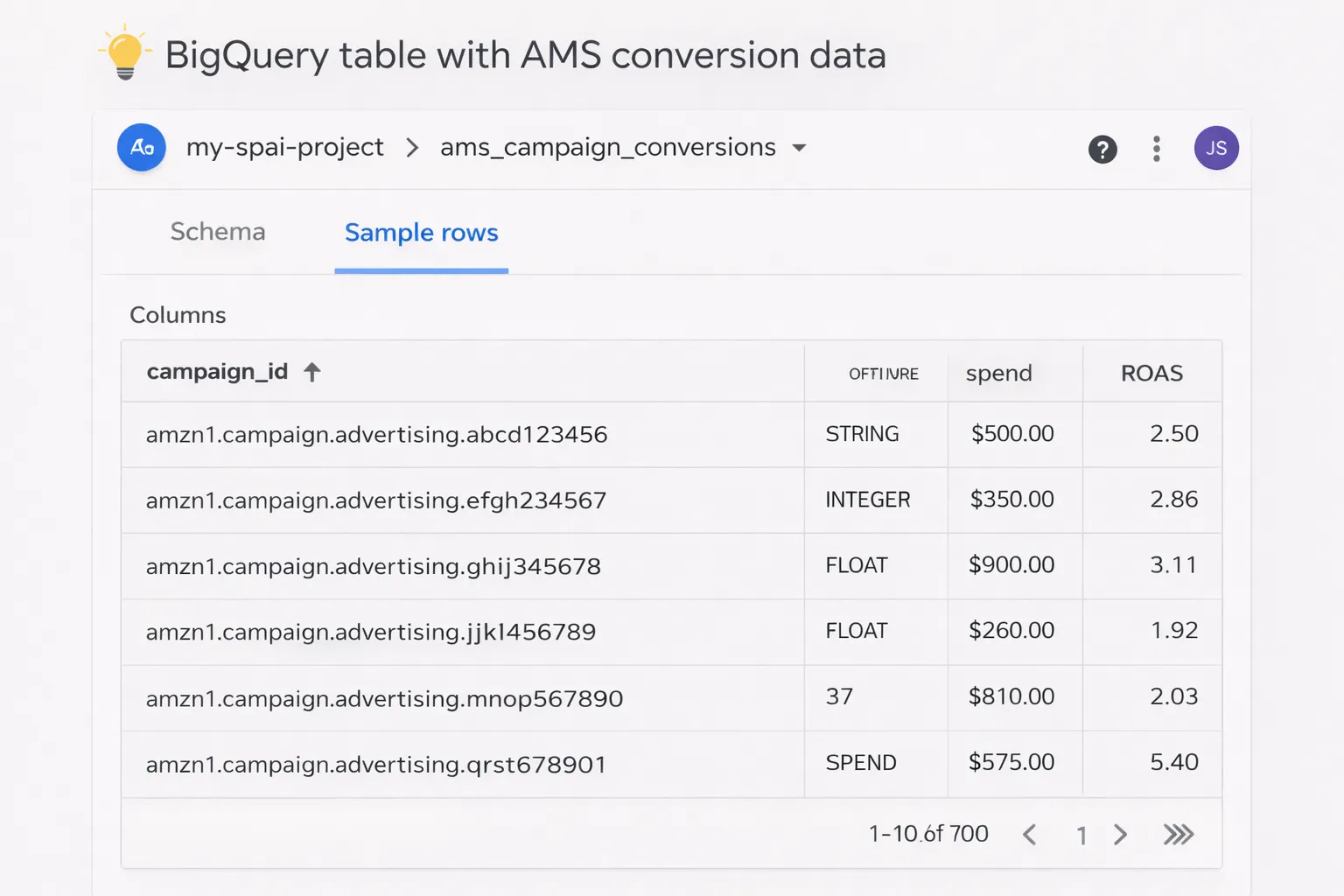
Task: Select page number 1 in pagination
Action: (x=1081, y=835)
